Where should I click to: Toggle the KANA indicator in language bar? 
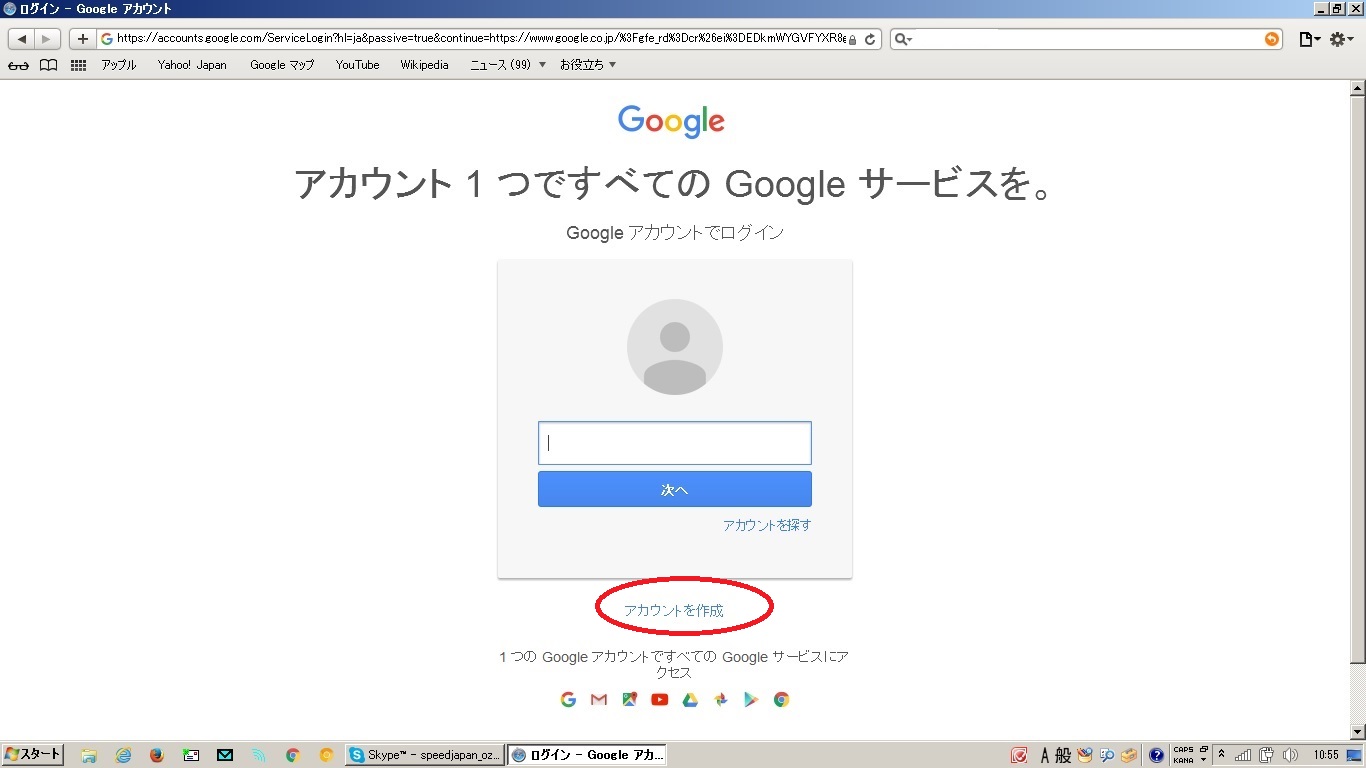pos(1183,761)
